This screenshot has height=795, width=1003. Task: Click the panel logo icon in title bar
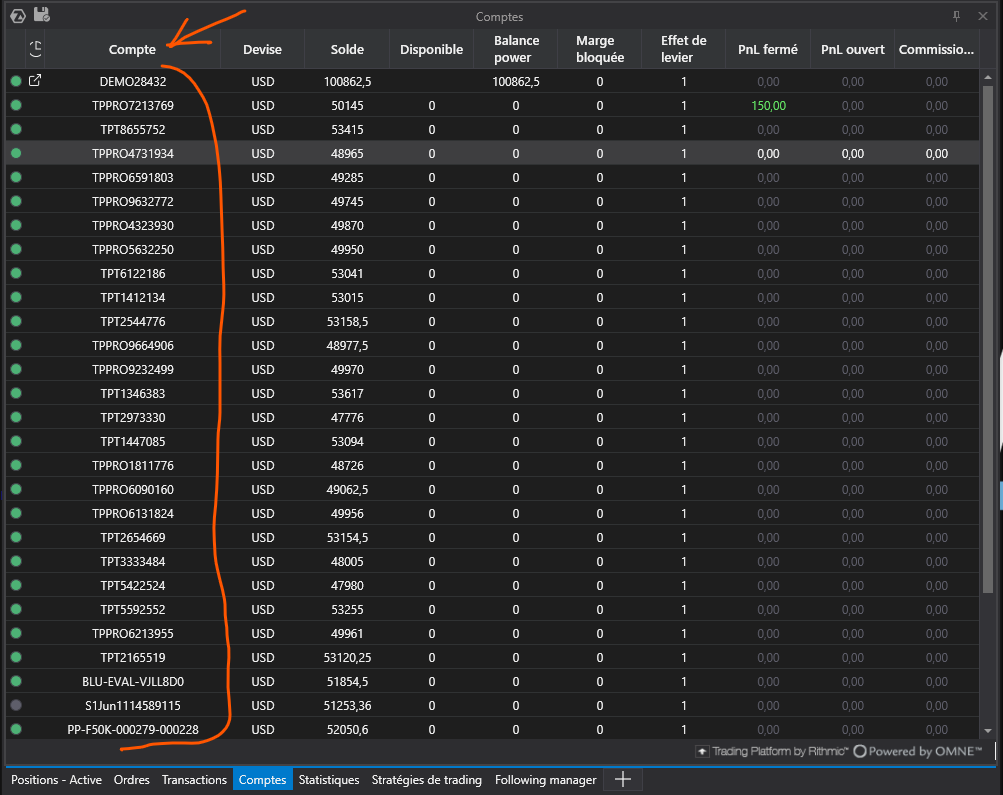coord(18,16)
